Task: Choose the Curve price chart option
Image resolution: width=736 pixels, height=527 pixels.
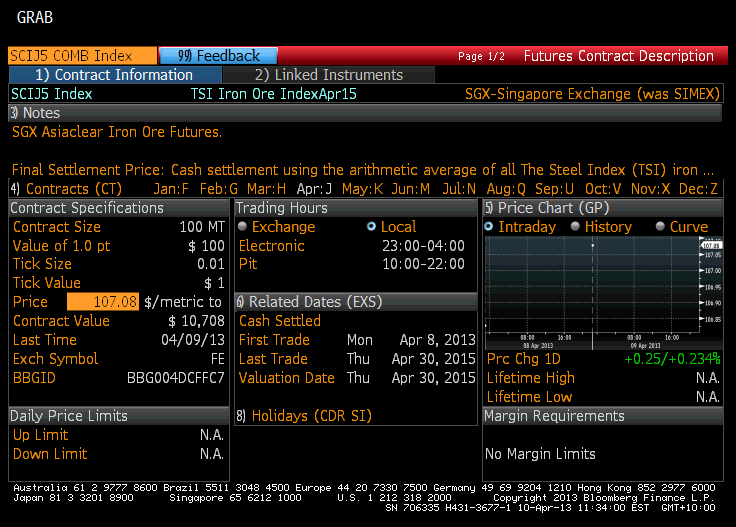Action: click(660, 227)
